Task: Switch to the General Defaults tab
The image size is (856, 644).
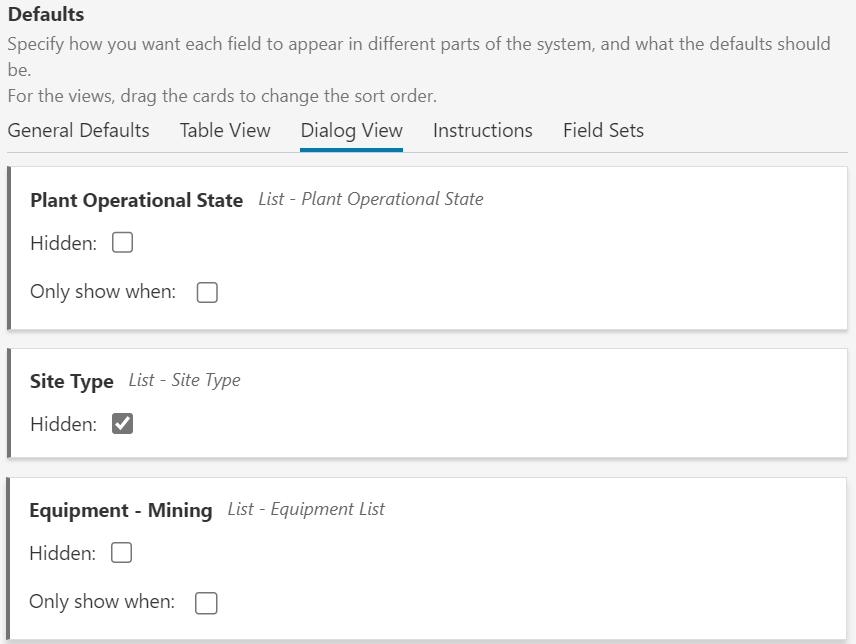Action: (78, 131)
